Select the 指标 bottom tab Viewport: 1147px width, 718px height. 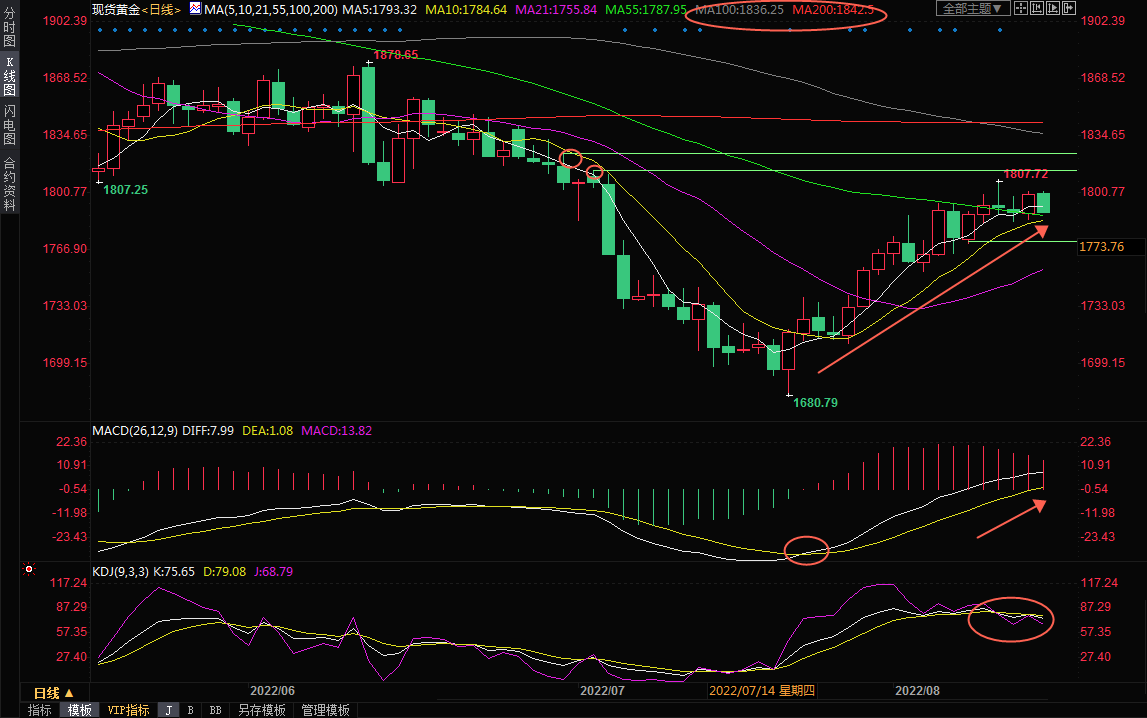tap(40, 710)
